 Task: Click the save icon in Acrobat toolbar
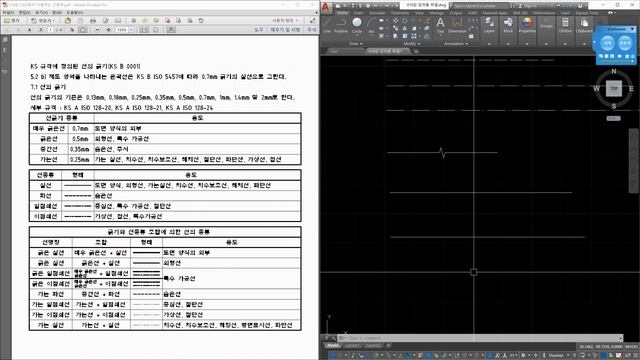(80, 20)
